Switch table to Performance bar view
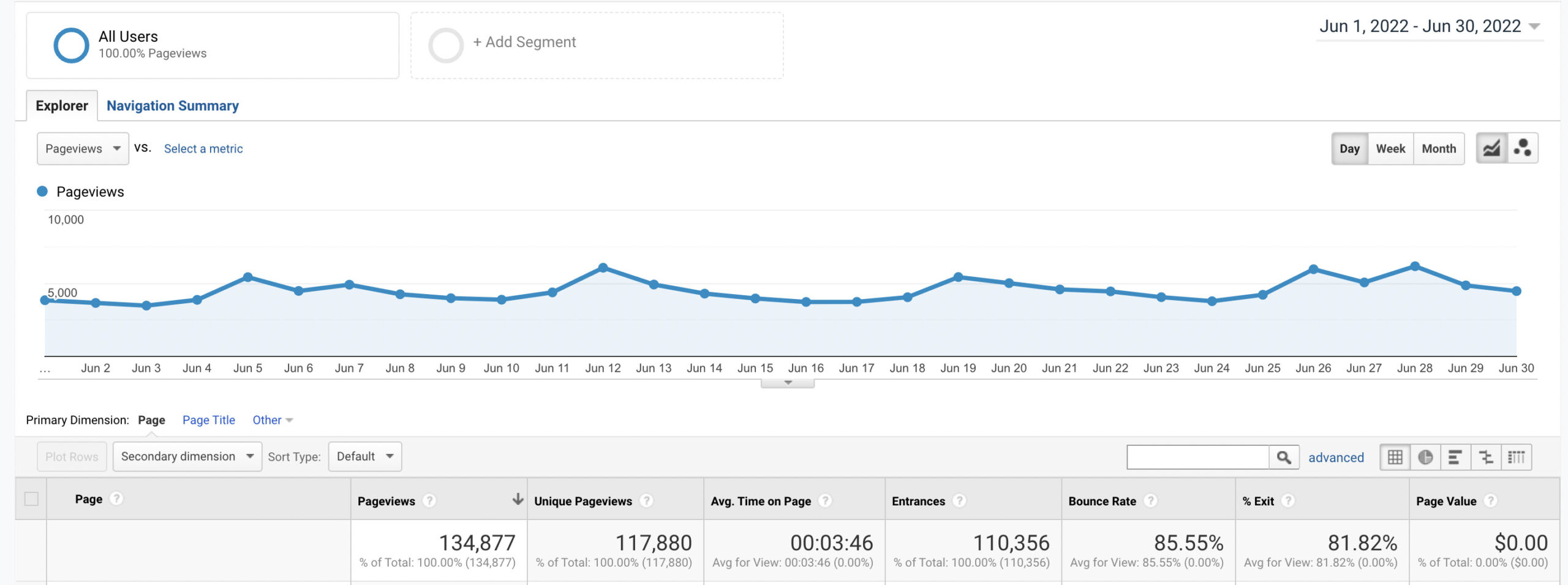This screenshot has height=585, width=1568. [x=1455, y=457]
